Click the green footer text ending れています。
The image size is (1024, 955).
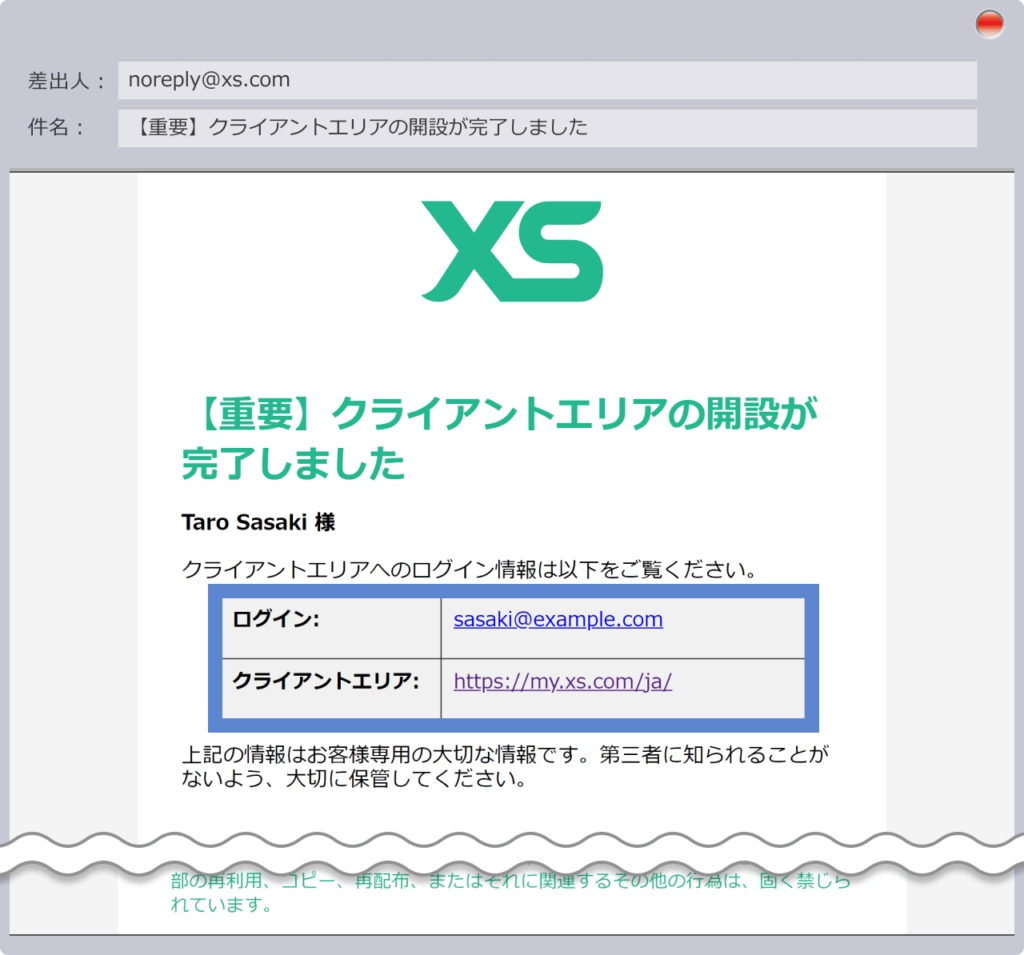tap(511, 893)
